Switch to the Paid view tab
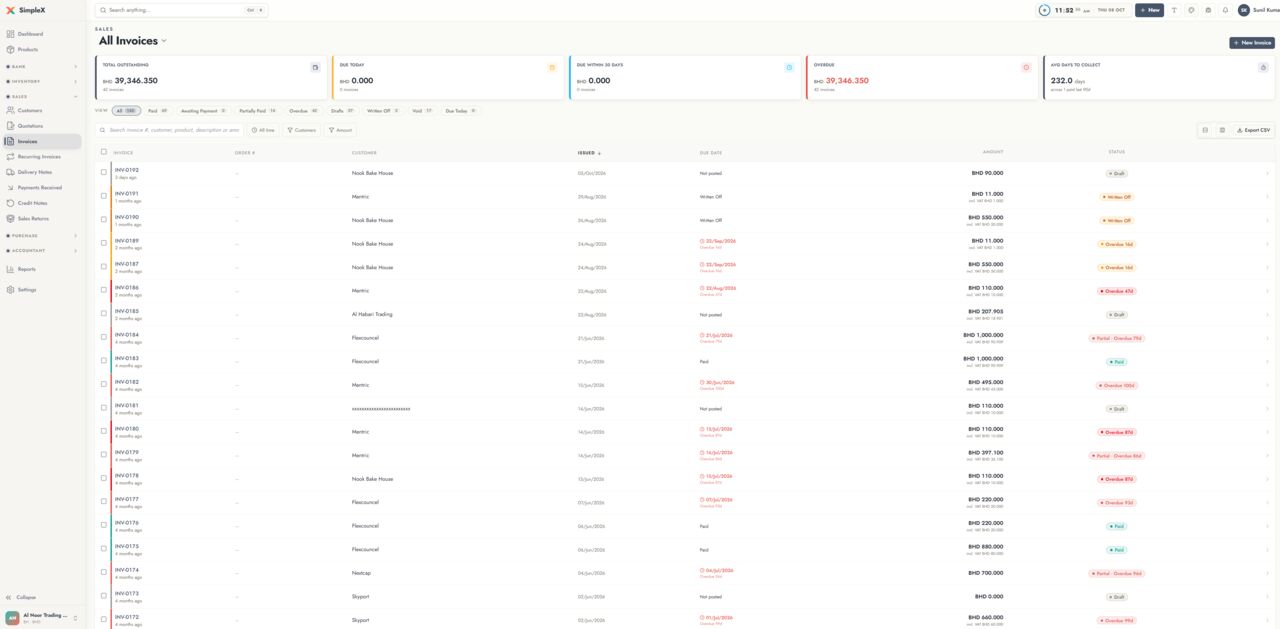The image size is (1280, 629). 158,111
